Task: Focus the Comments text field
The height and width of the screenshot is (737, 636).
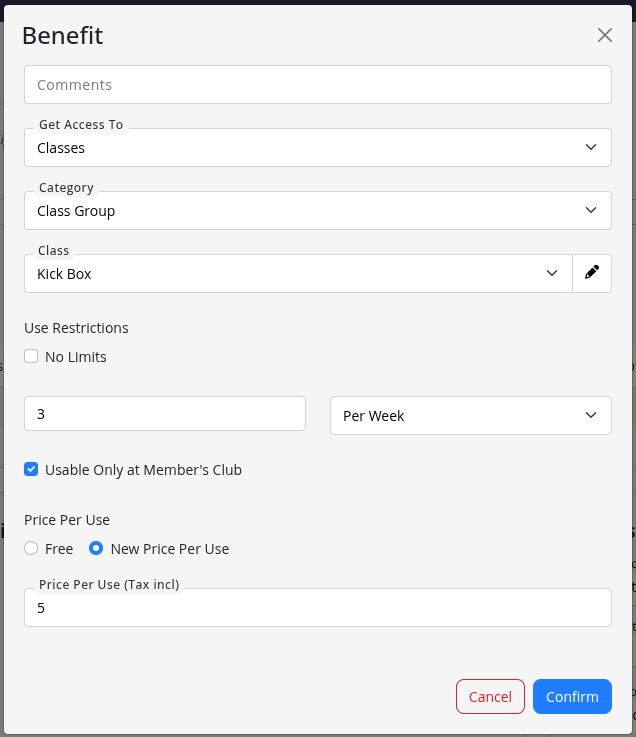Action: click(317, 85)
